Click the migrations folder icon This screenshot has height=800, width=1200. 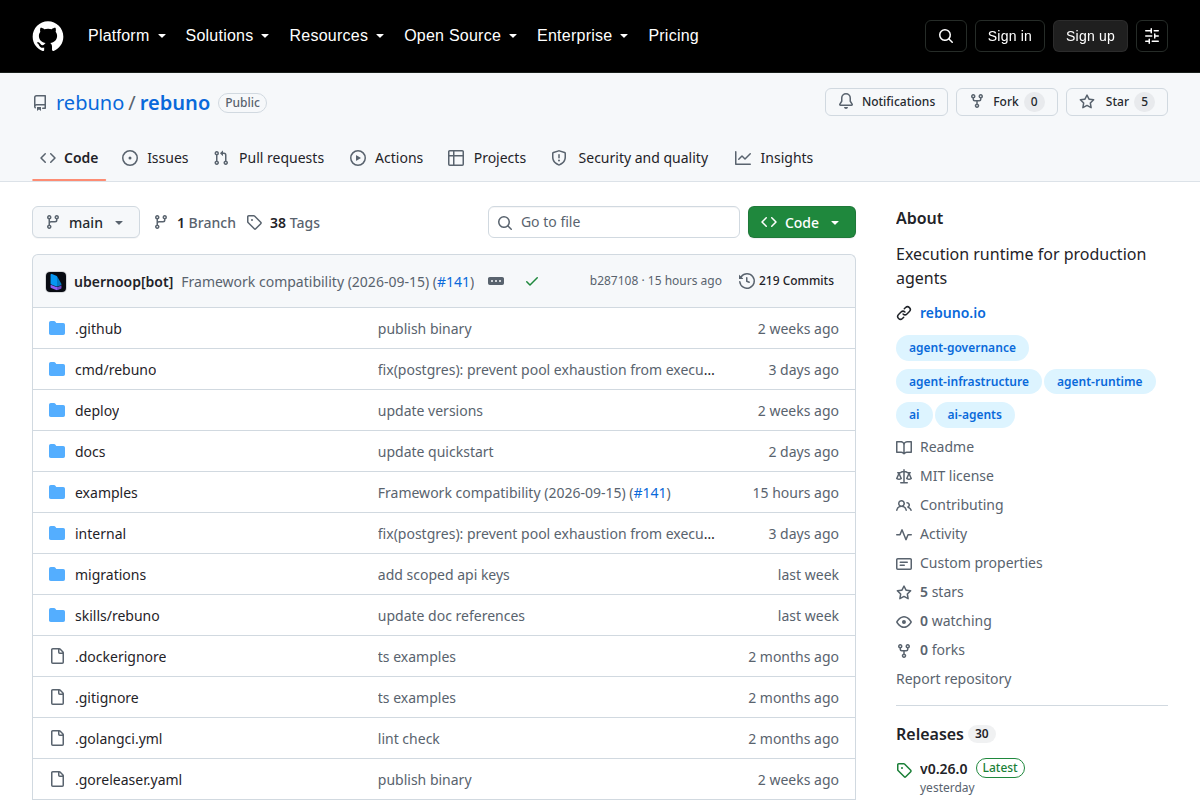pyautogui.click(x=57, y=575)
